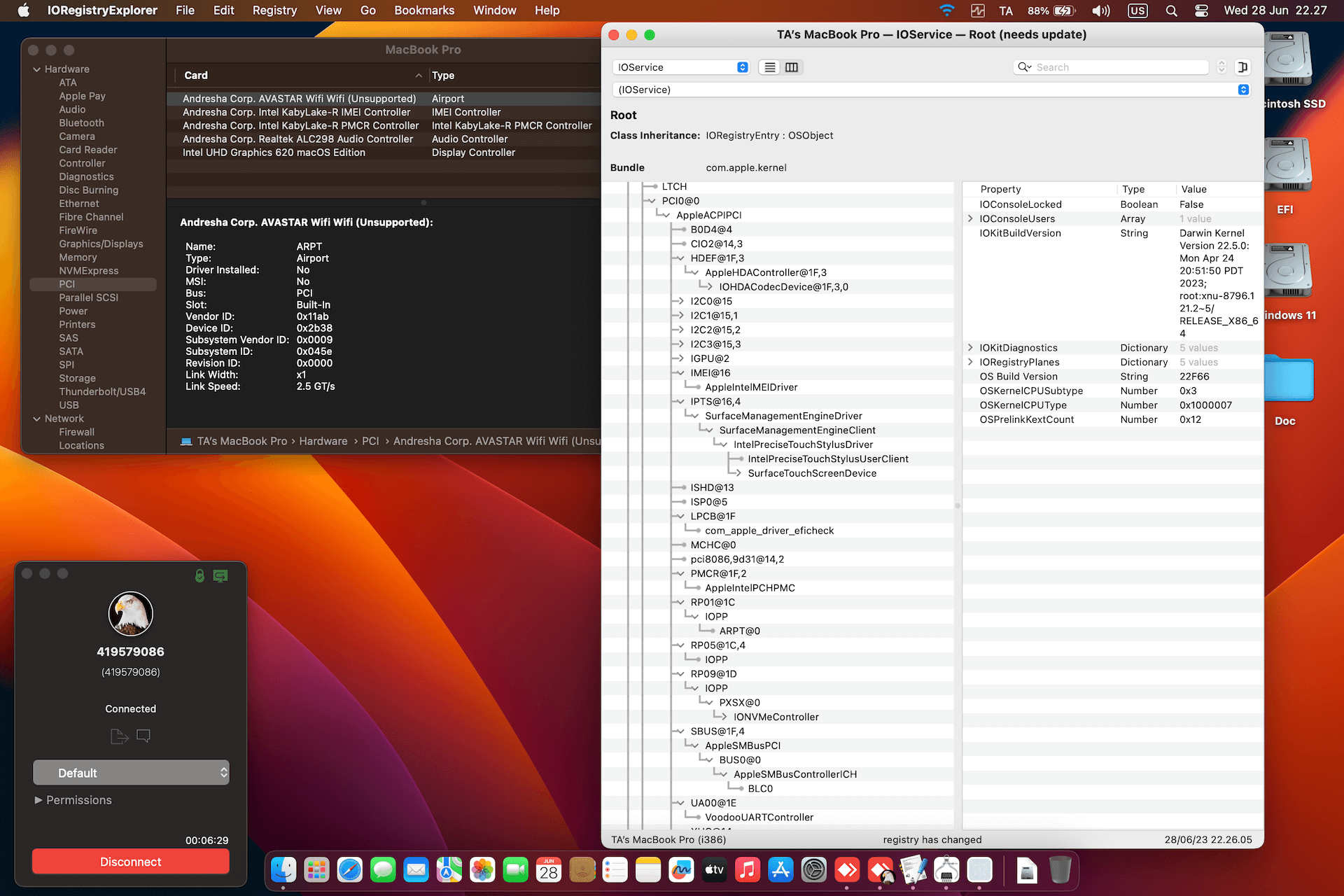Open Maps from the Dock
The image size is (1344, 896).
449,870
